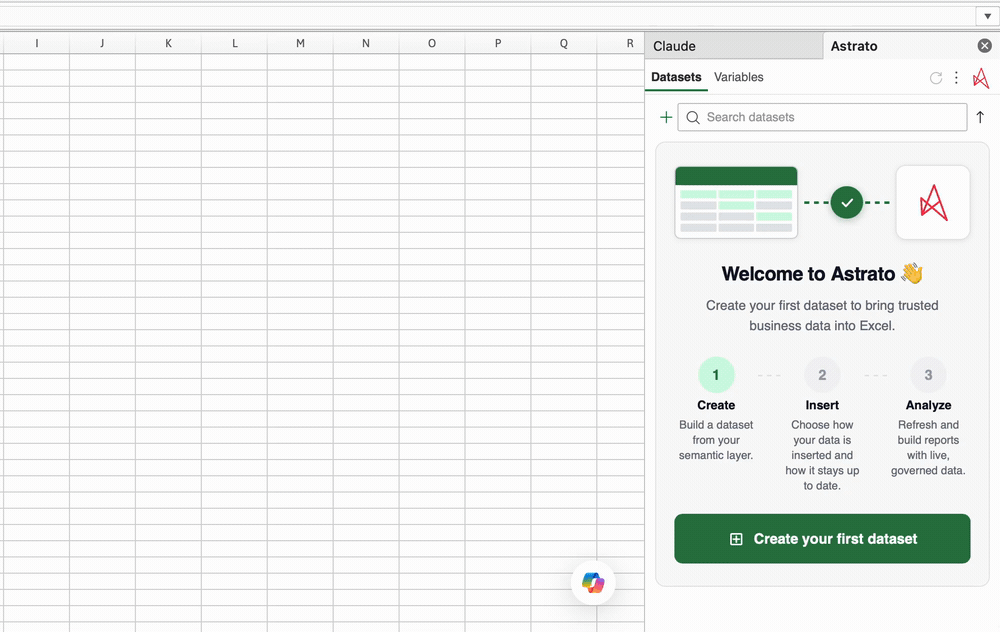Select column J header

click(102, 43)
